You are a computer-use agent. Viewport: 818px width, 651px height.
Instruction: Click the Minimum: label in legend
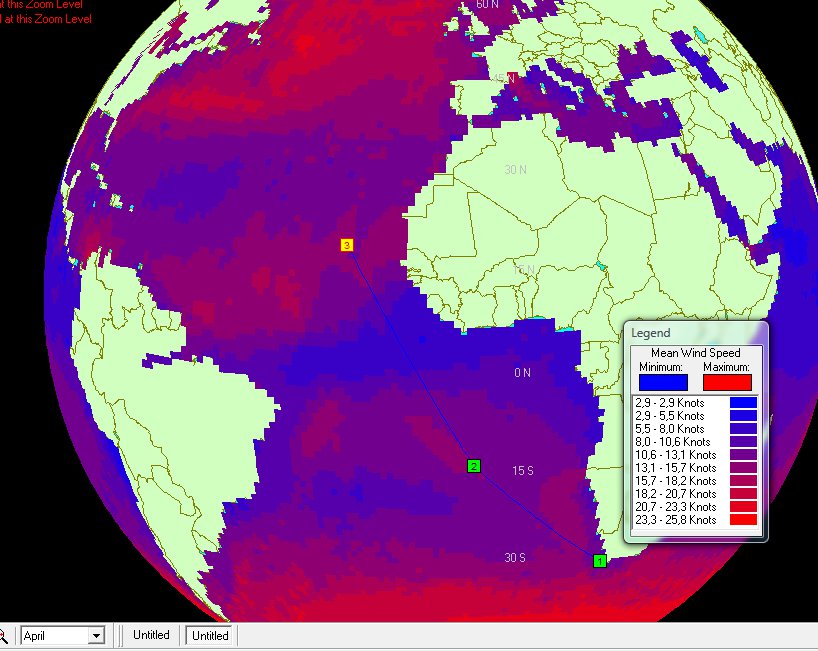(660, 367)
